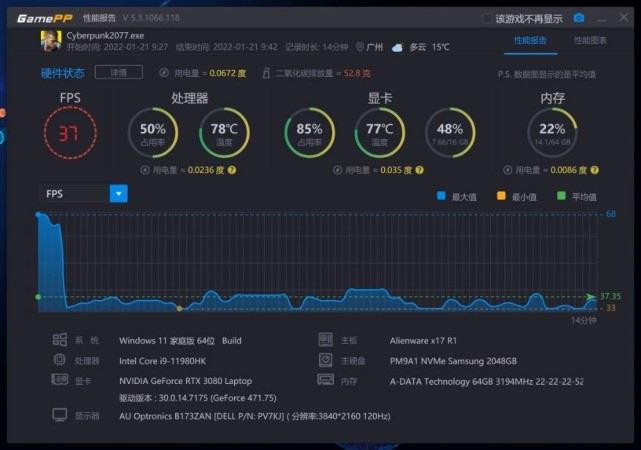The width and height of the screenshot is (641, 450).
Task: Click the blue 最大值 legend swatch
Action: (x=441, y=196)
